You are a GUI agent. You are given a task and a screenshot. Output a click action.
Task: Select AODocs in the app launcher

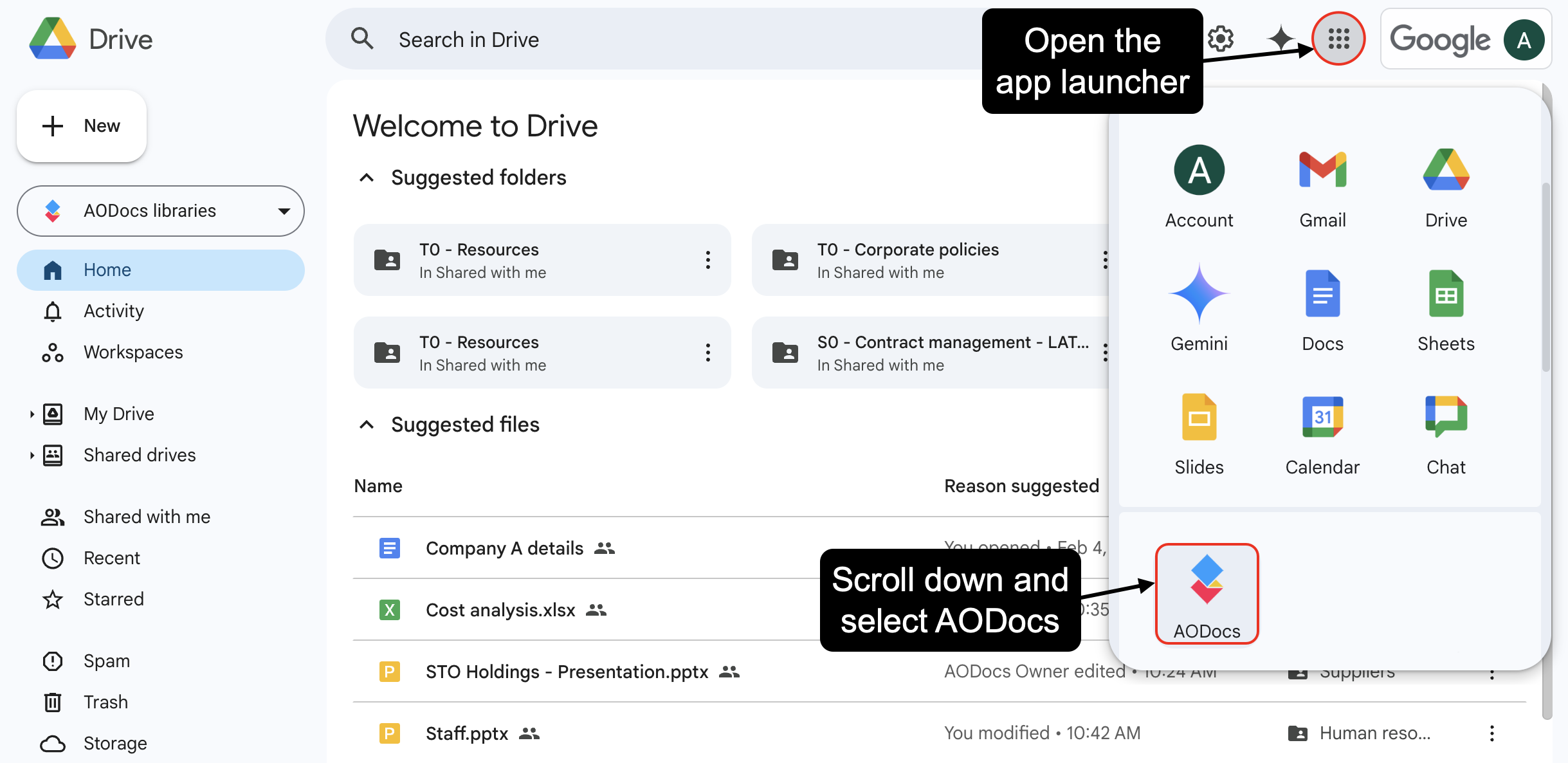coord(1207,594)
